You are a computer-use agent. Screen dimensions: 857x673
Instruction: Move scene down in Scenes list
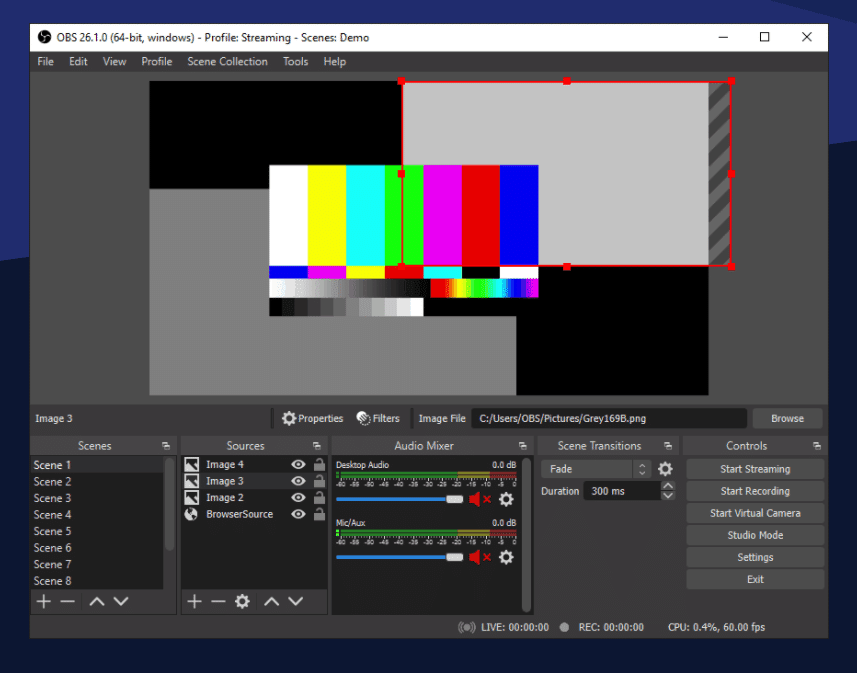[x=121, y=601]
